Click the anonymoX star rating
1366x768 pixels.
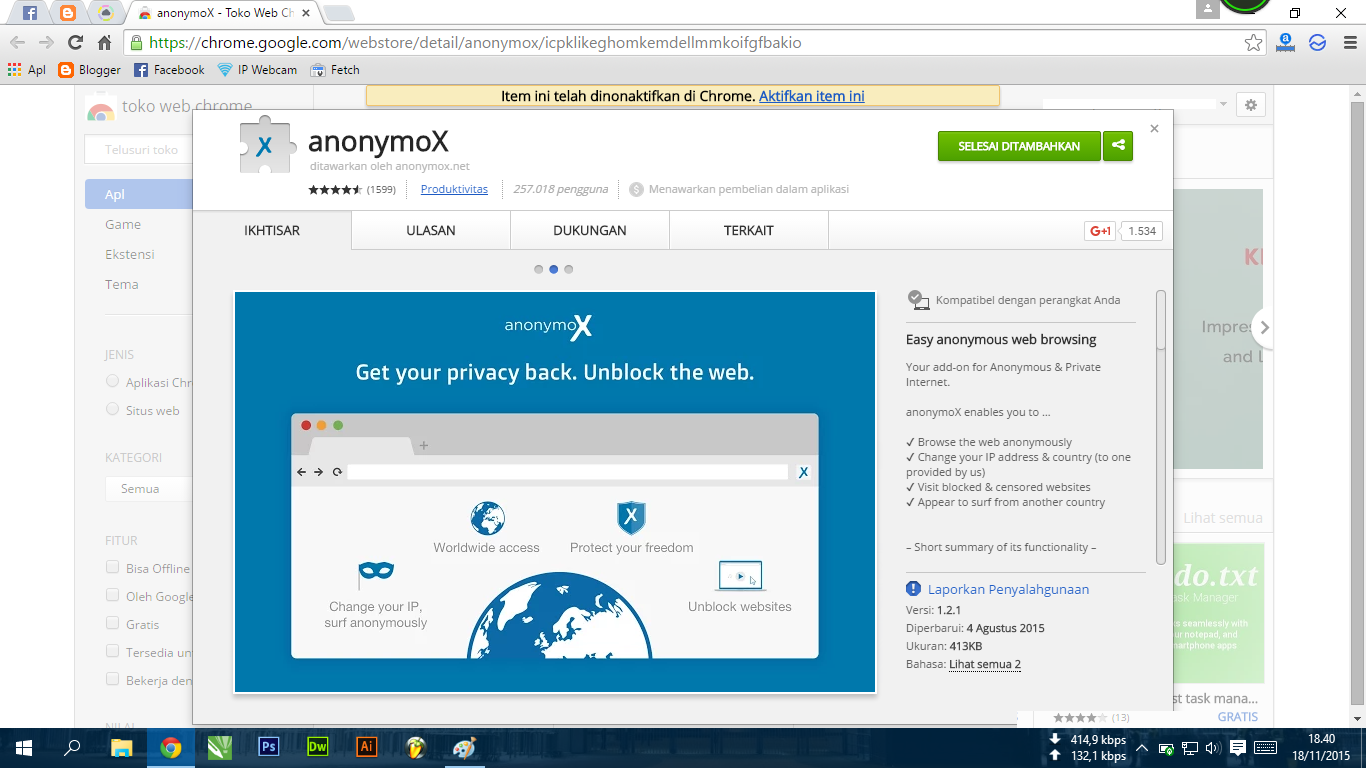pyautogui.click(x=335, y=189)
